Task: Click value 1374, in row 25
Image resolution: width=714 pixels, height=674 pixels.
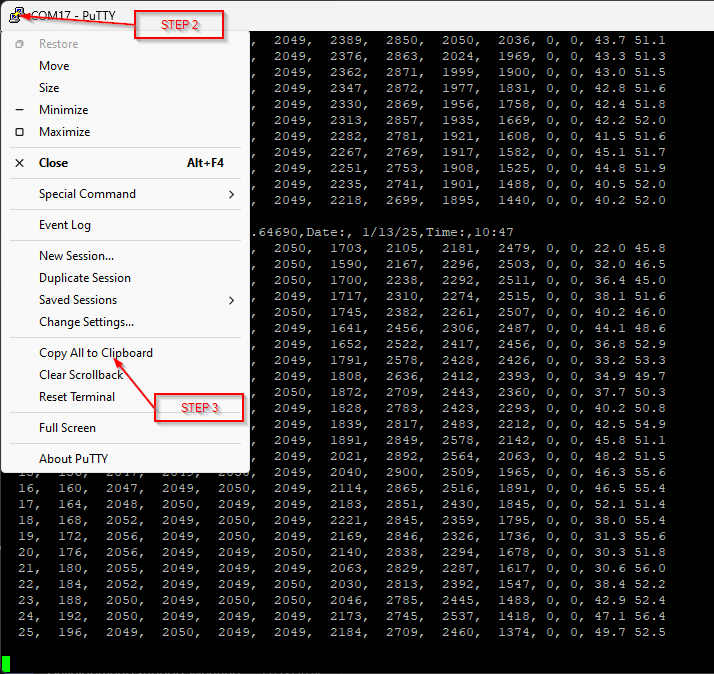Action: click(x=517, y=632)
